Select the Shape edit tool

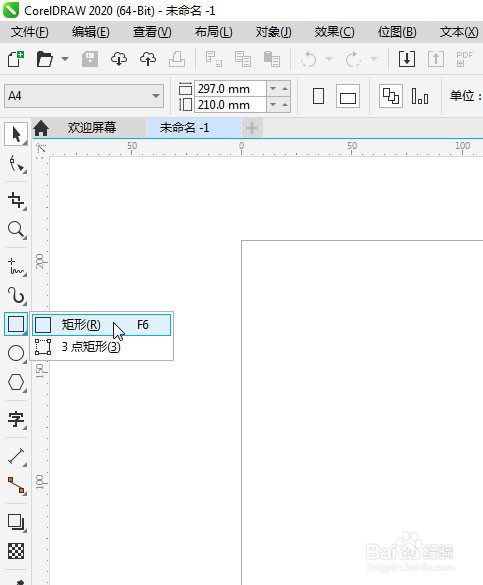click(x=16, y=165)
